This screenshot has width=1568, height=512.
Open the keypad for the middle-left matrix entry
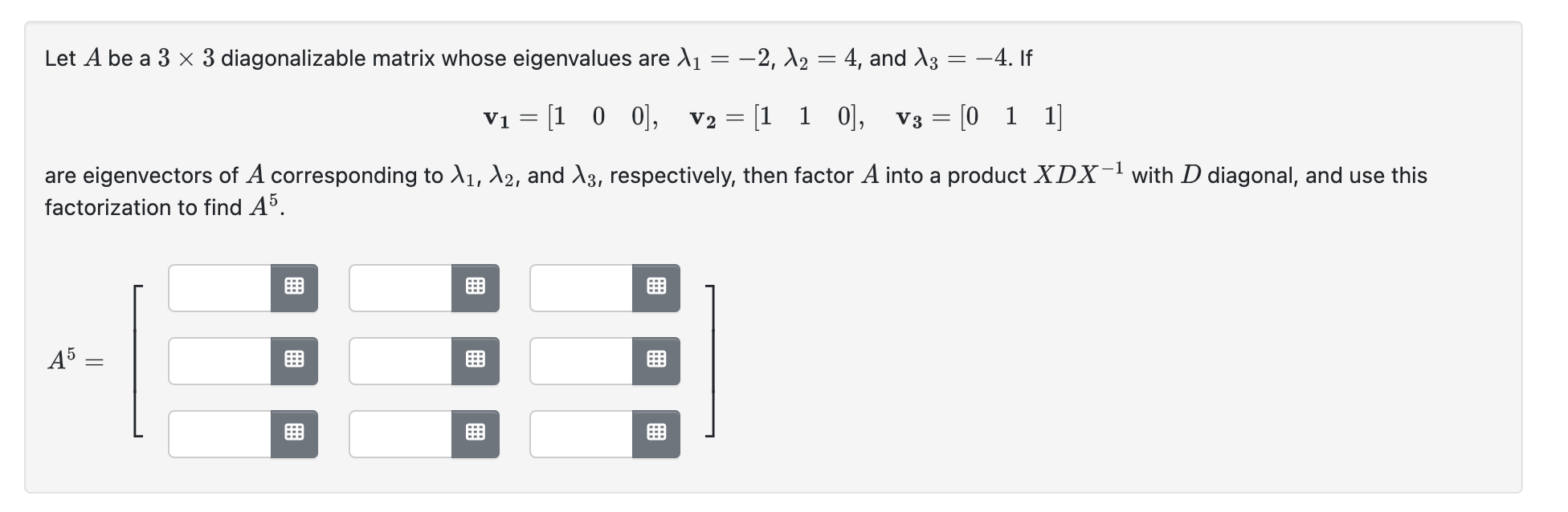[x=296, y=360]
